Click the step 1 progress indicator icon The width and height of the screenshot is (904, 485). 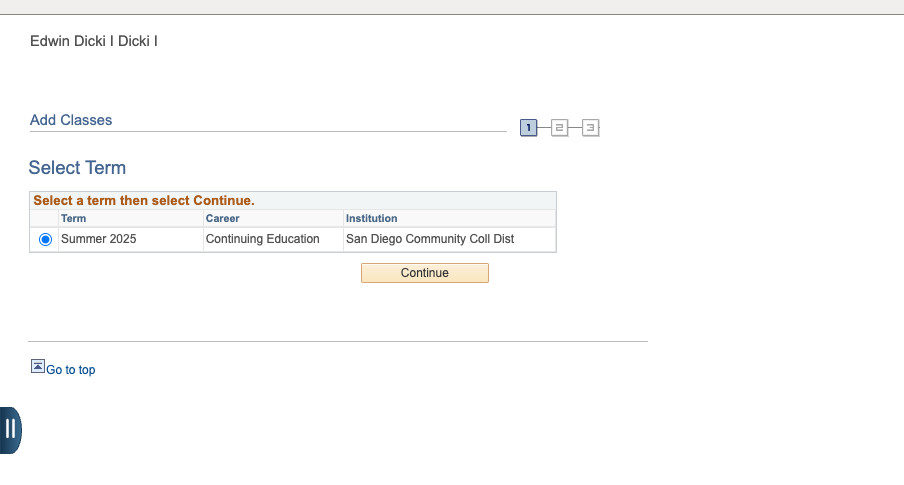click(528, 127)
